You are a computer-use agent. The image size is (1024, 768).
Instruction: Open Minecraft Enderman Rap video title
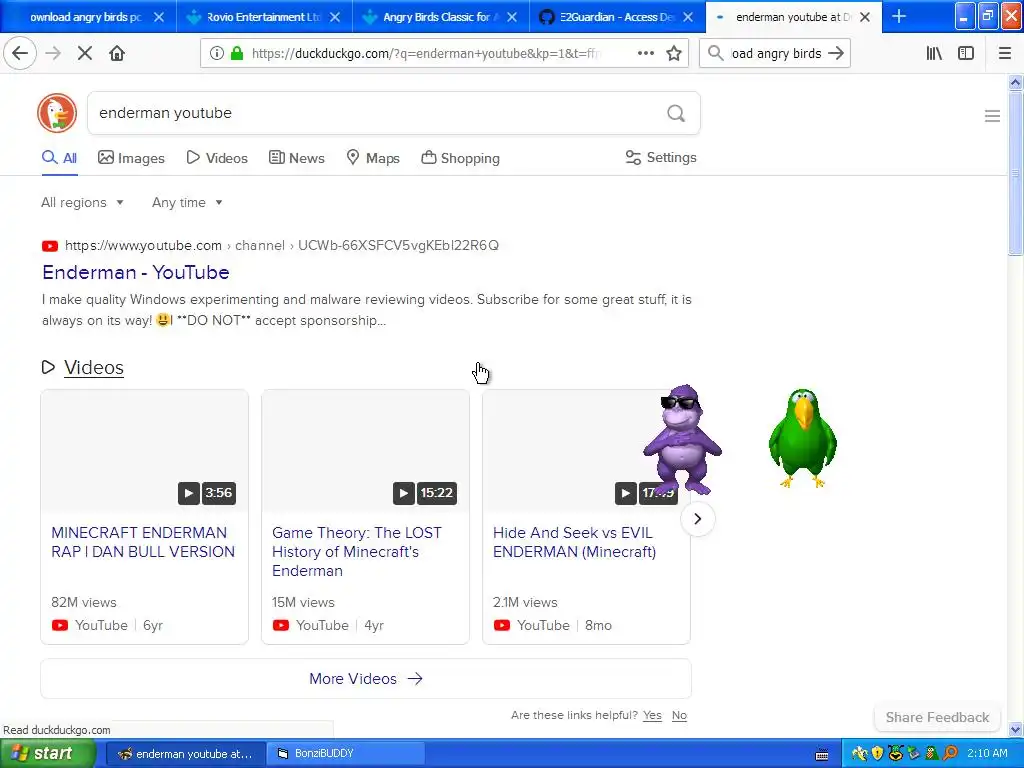click(x=143, y=542)
